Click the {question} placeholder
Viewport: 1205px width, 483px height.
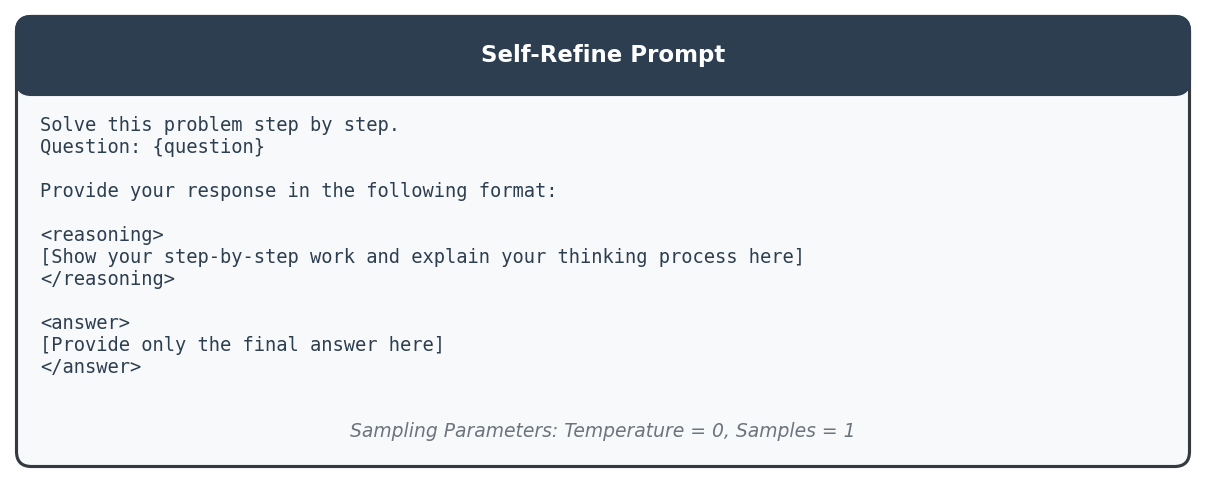(x=208, y=147)
